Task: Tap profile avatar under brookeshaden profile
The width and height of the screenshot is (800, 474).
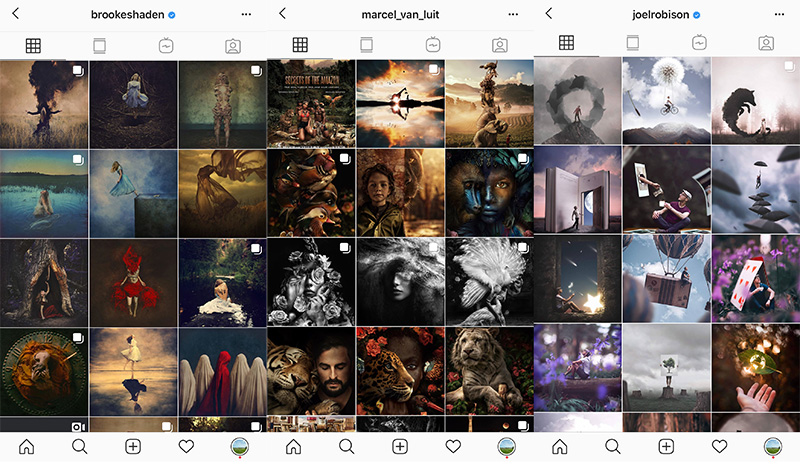Action: tap(240, 447)
